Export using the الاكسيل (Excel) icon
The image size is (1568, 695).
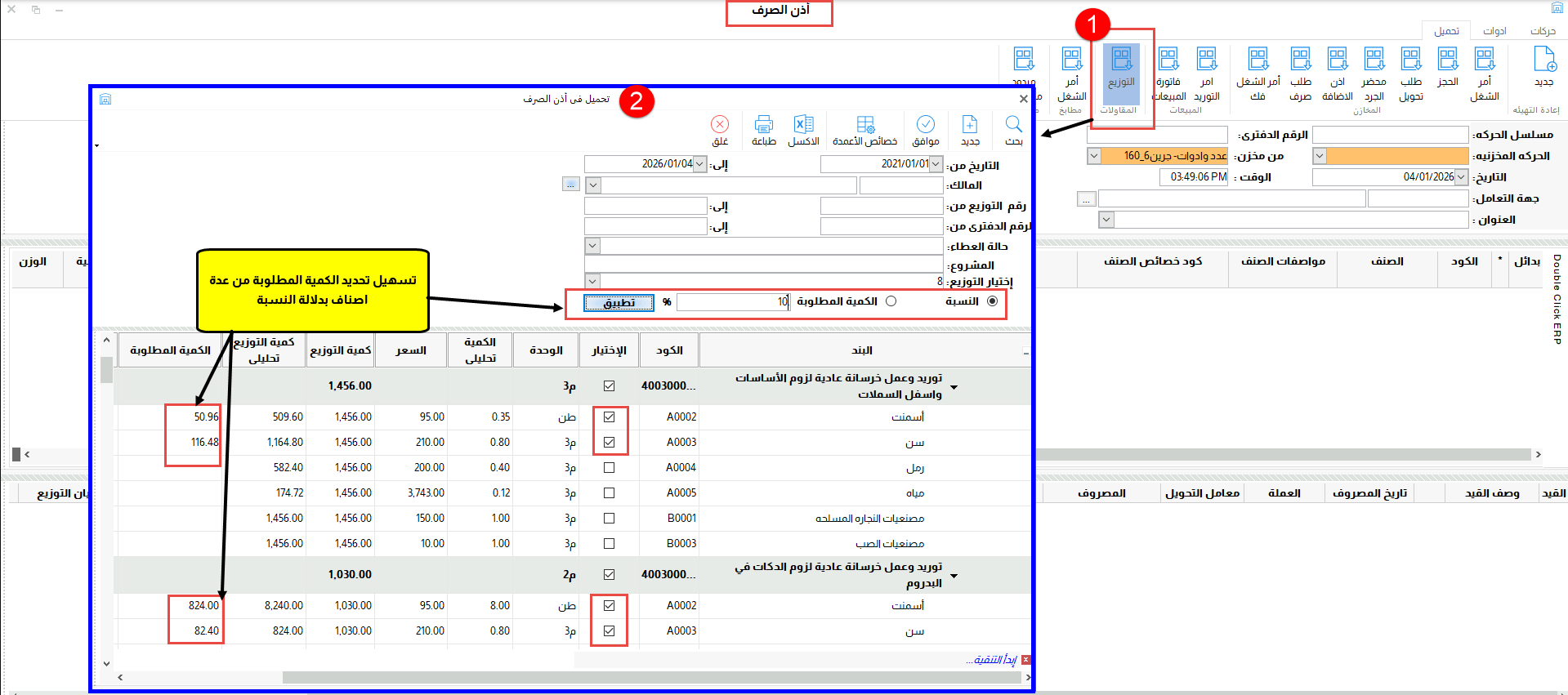point(803,128)
